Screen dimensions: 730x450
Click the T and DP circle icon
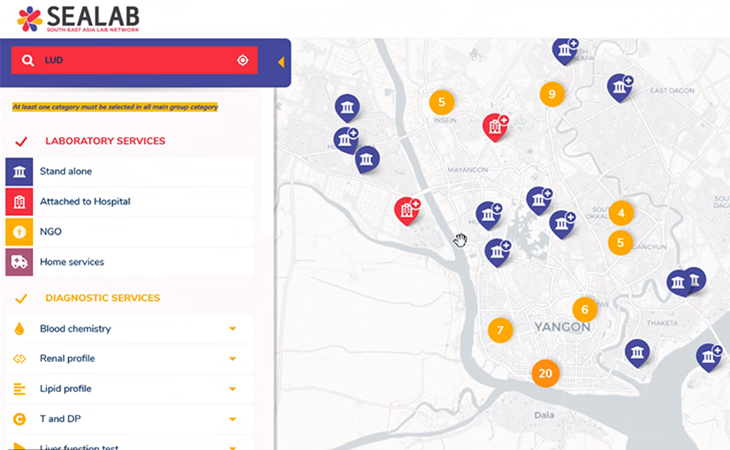click(x=19, y=419)
